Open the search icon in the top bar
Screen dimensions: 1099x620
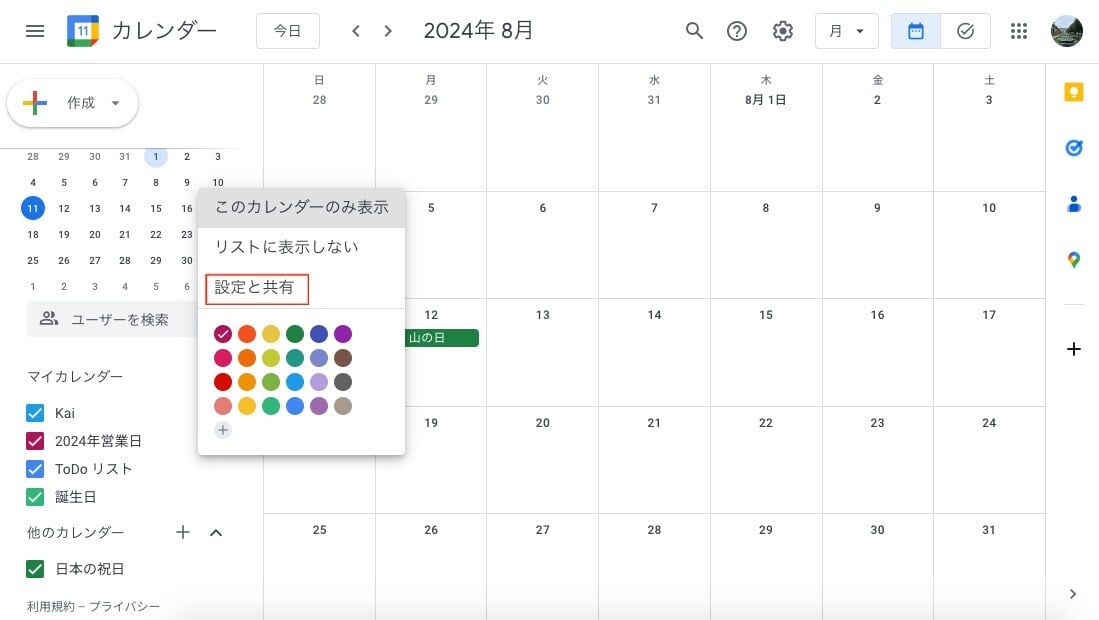click(694, 31)
